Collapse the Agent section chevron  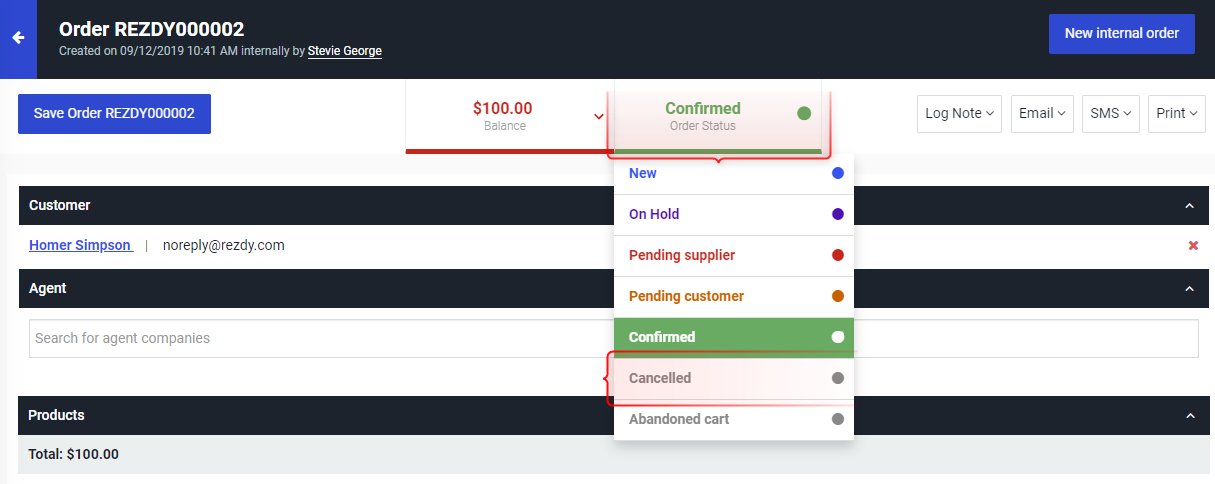click(1189, 288)
